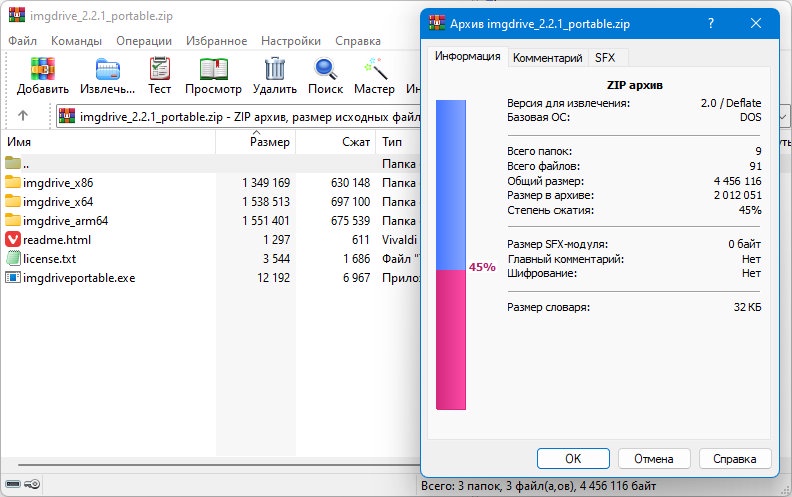
Task: Switch to the Информация tab
Action: coord(468,56)
